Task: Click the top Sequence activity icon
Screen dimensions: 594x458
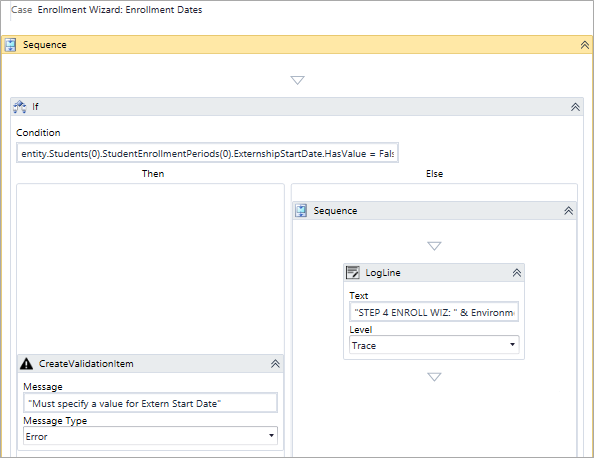Action: coord(11,45)
